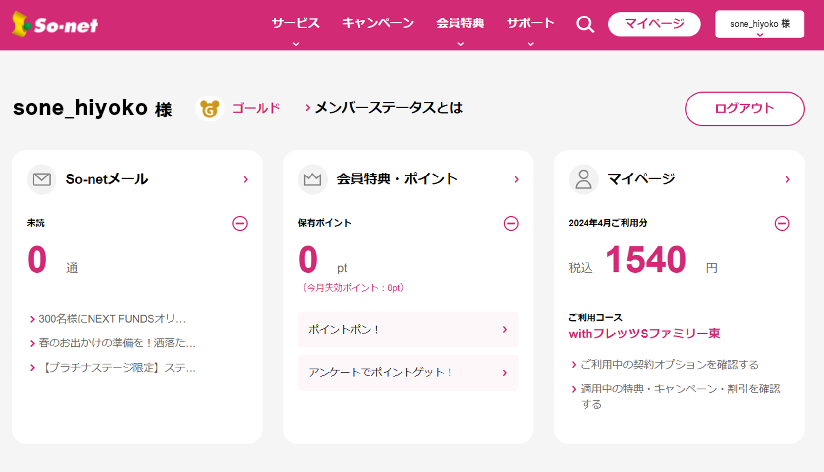Viewport: 824px width, 472px height.
Task: Click the ログアウト button
Action: [744, 109]
